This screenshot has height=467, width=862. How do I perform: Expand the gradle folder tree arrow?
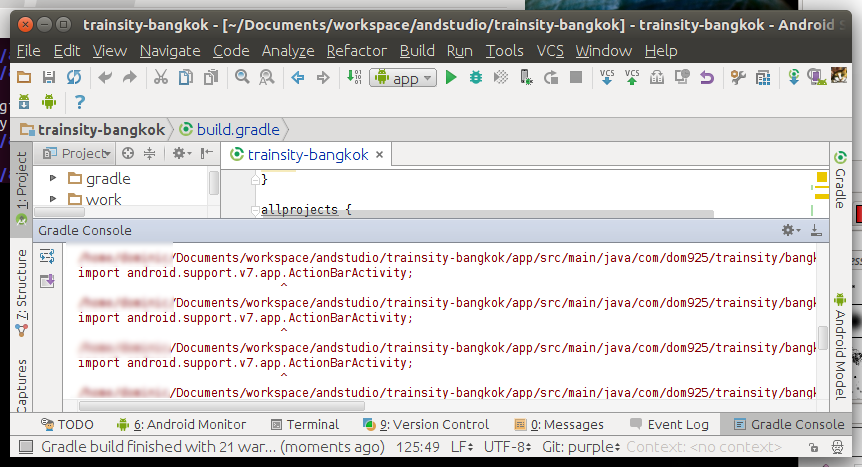pos(53,178)
